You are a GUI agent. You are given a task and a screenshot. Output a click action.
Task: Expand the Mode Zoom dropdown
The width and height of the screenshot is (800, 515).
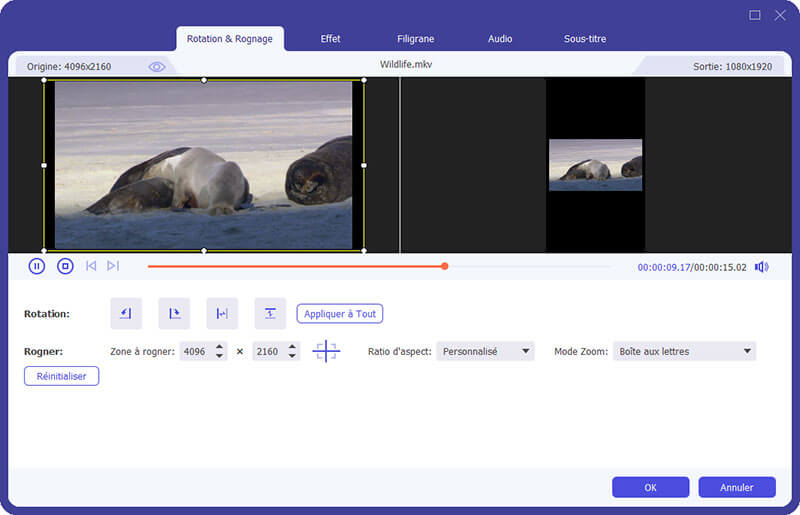coord(684,352)
